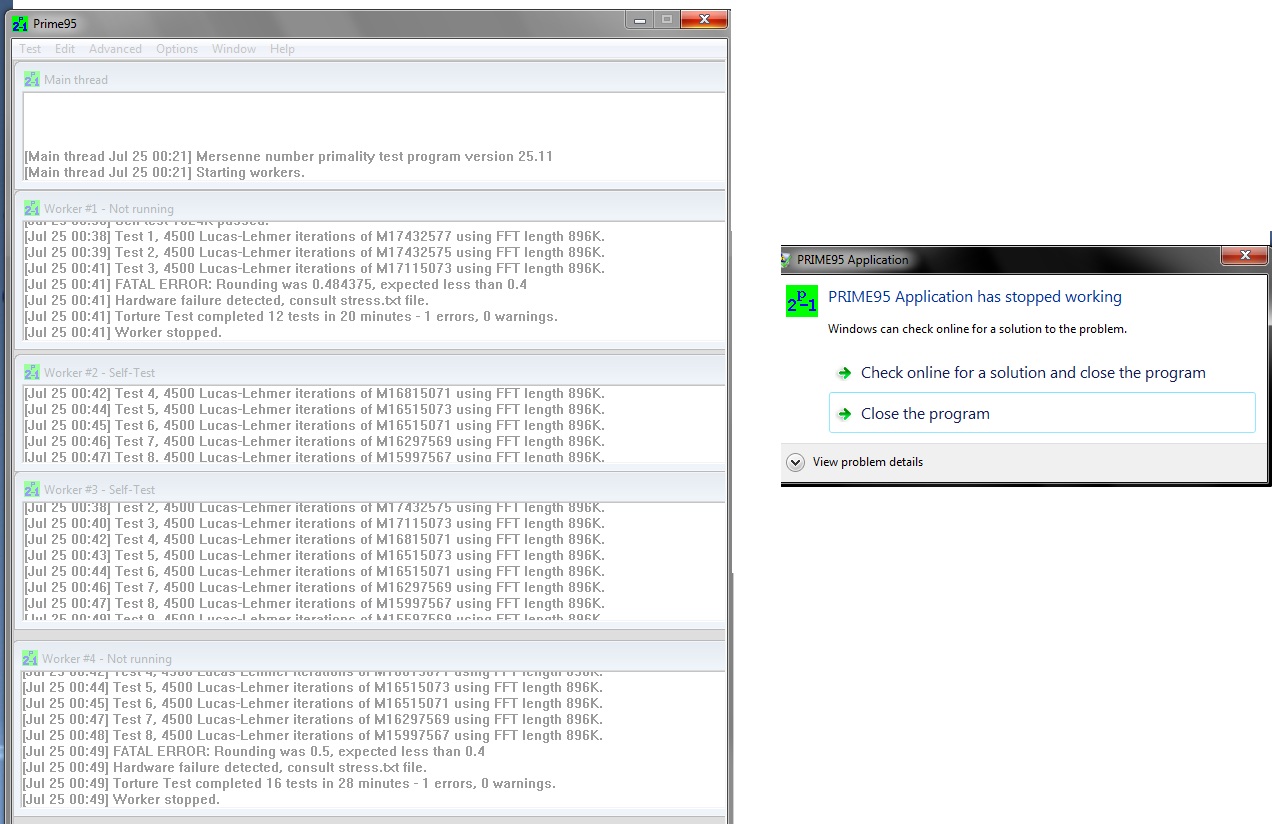Click the View problem details label
Viewport: 1272px width, 824px height.
[x=868, y=462]
